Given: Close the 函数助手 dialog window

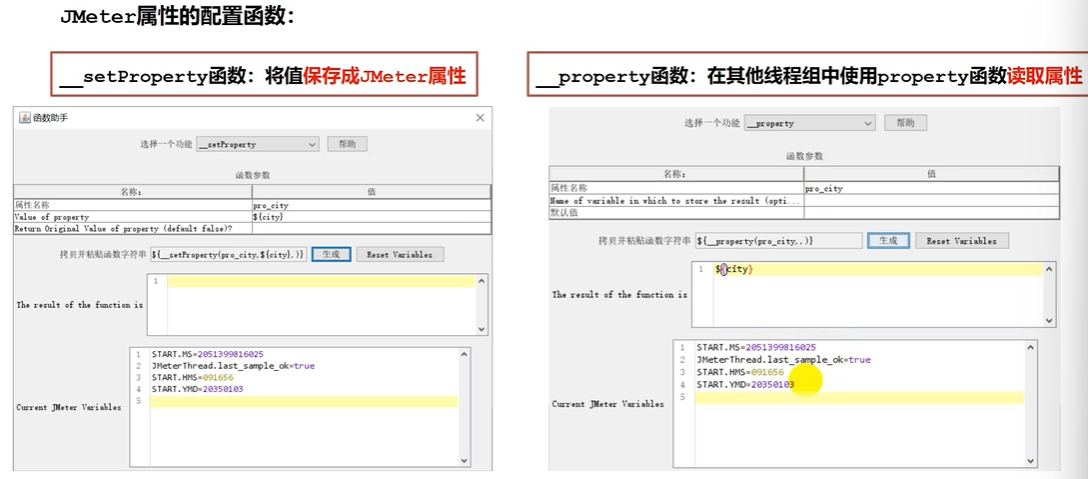Looking at the screenshot, I should (479, 118).
